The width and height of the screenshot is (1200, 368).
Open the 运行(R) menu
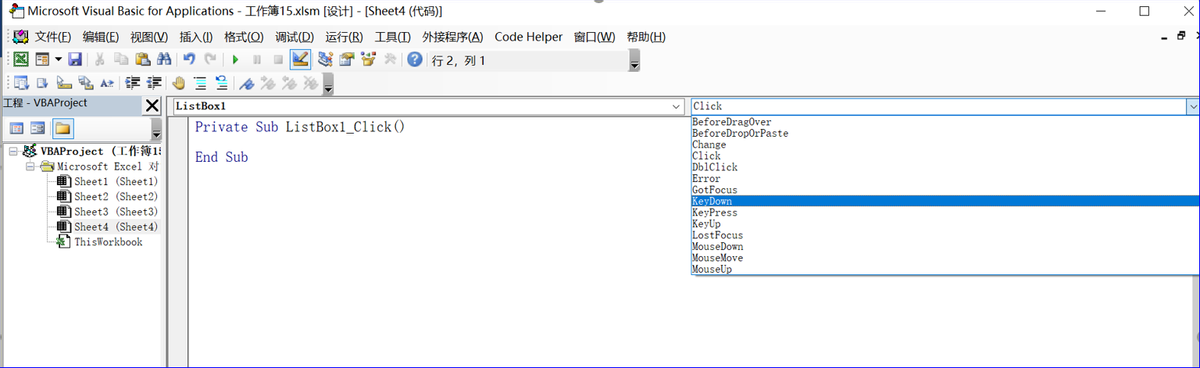[344, 37]
